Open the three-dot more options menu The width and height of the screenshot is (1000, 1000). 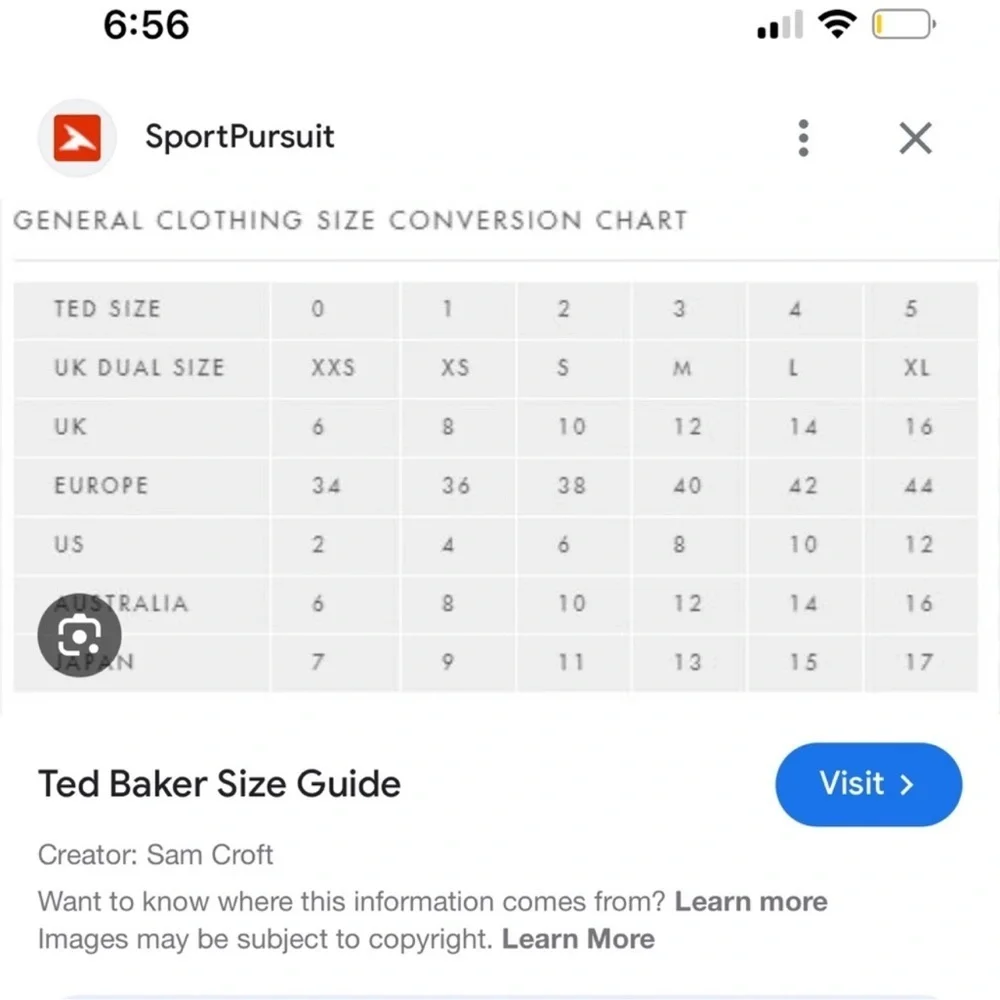803,138
